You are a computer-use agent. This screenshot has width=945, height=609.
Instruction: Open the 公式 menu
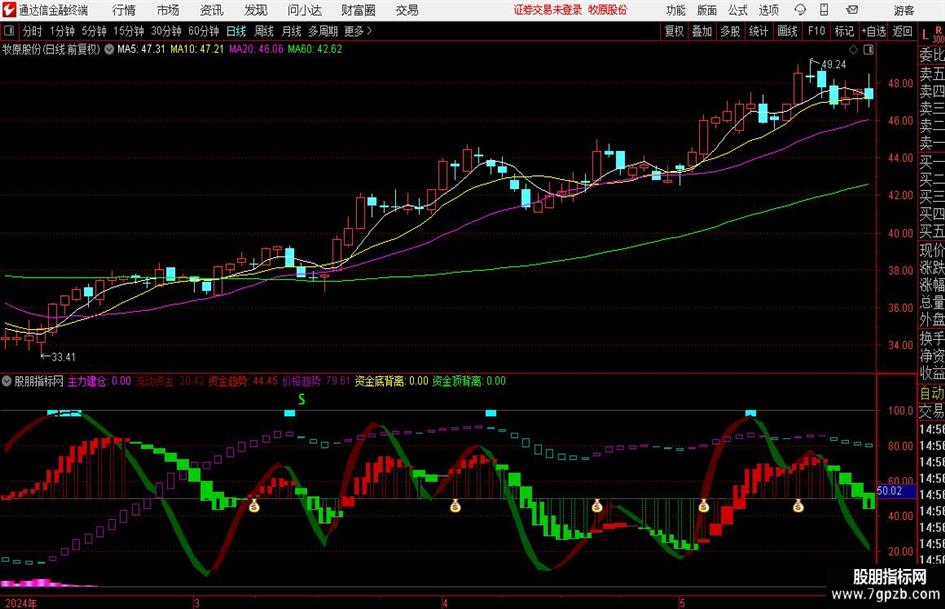[738, 10]
